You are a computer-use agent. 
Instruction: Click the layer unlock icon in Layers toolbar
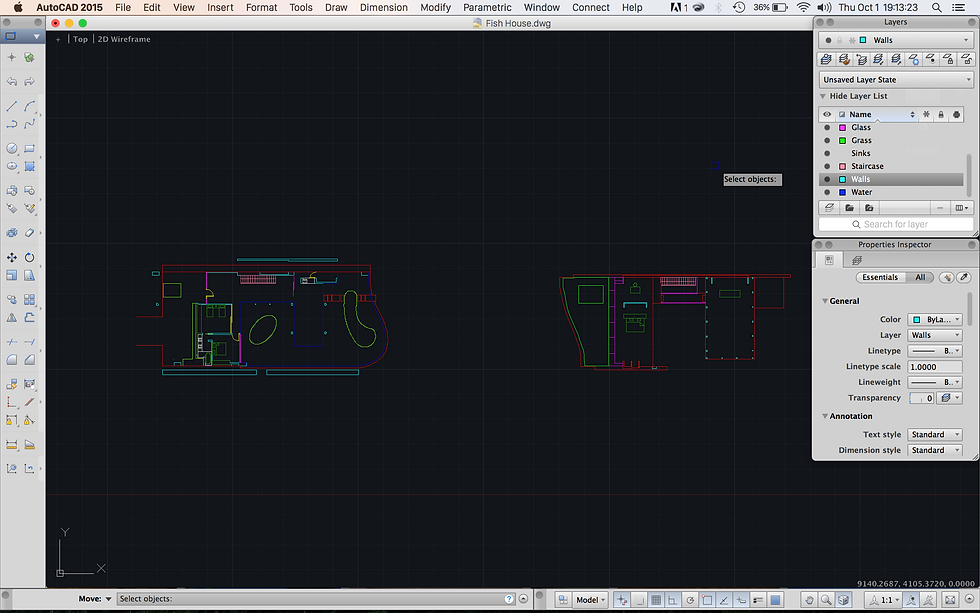pos(967,59)
